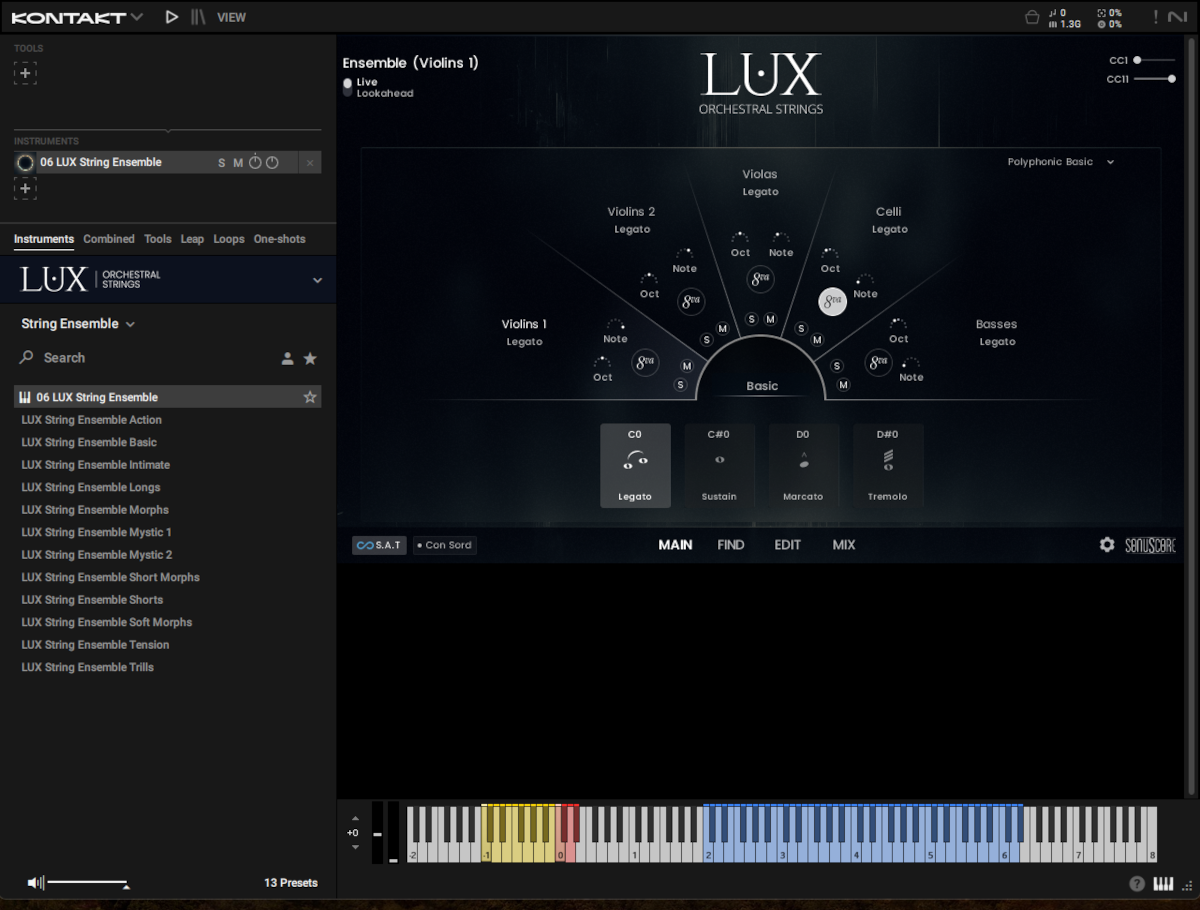The image size is (1200, 910).
Task: Open the Loops tab in browser
Action: [229, 239]
